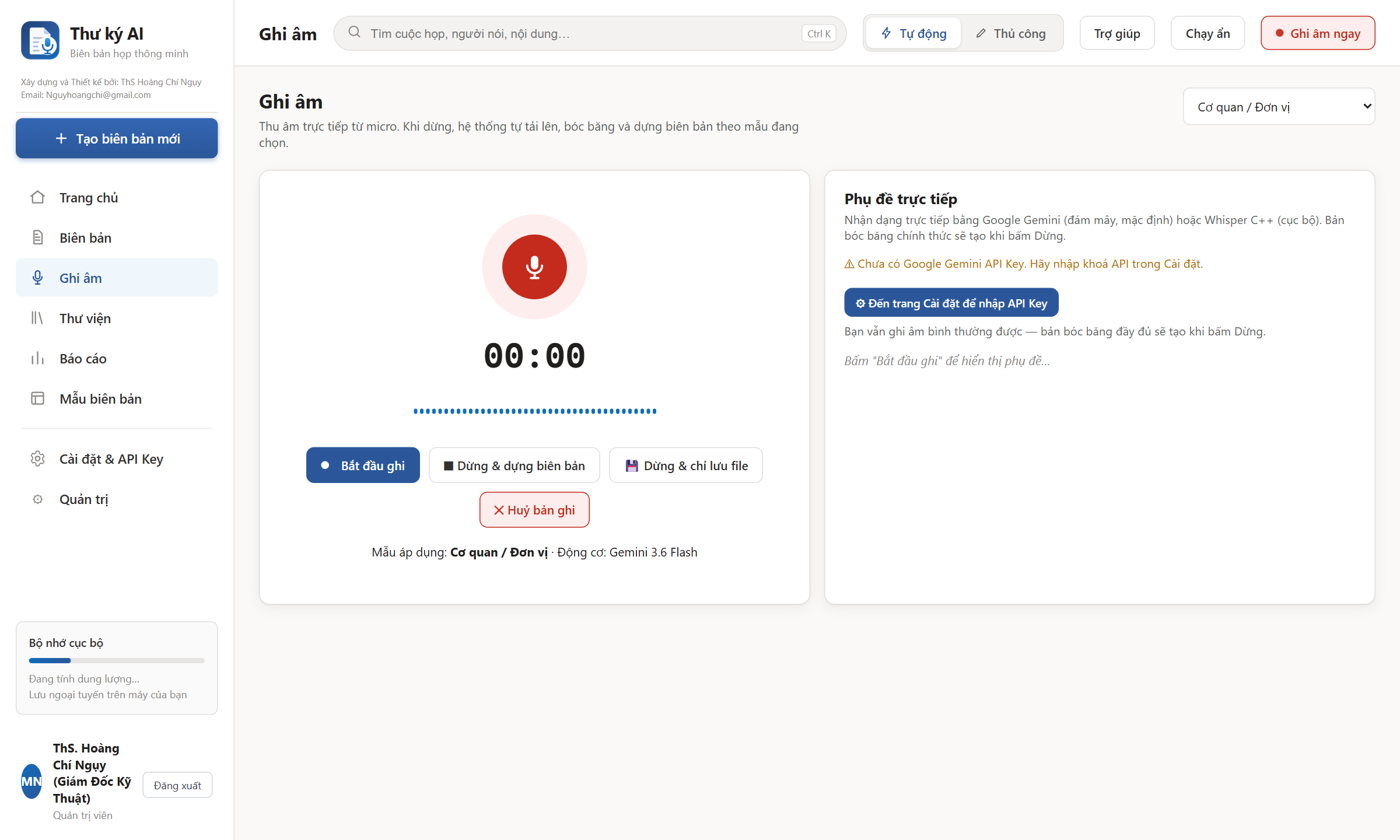
Task: Click the pencil icon on Thủ công
Action: click(x=981, y=33)
